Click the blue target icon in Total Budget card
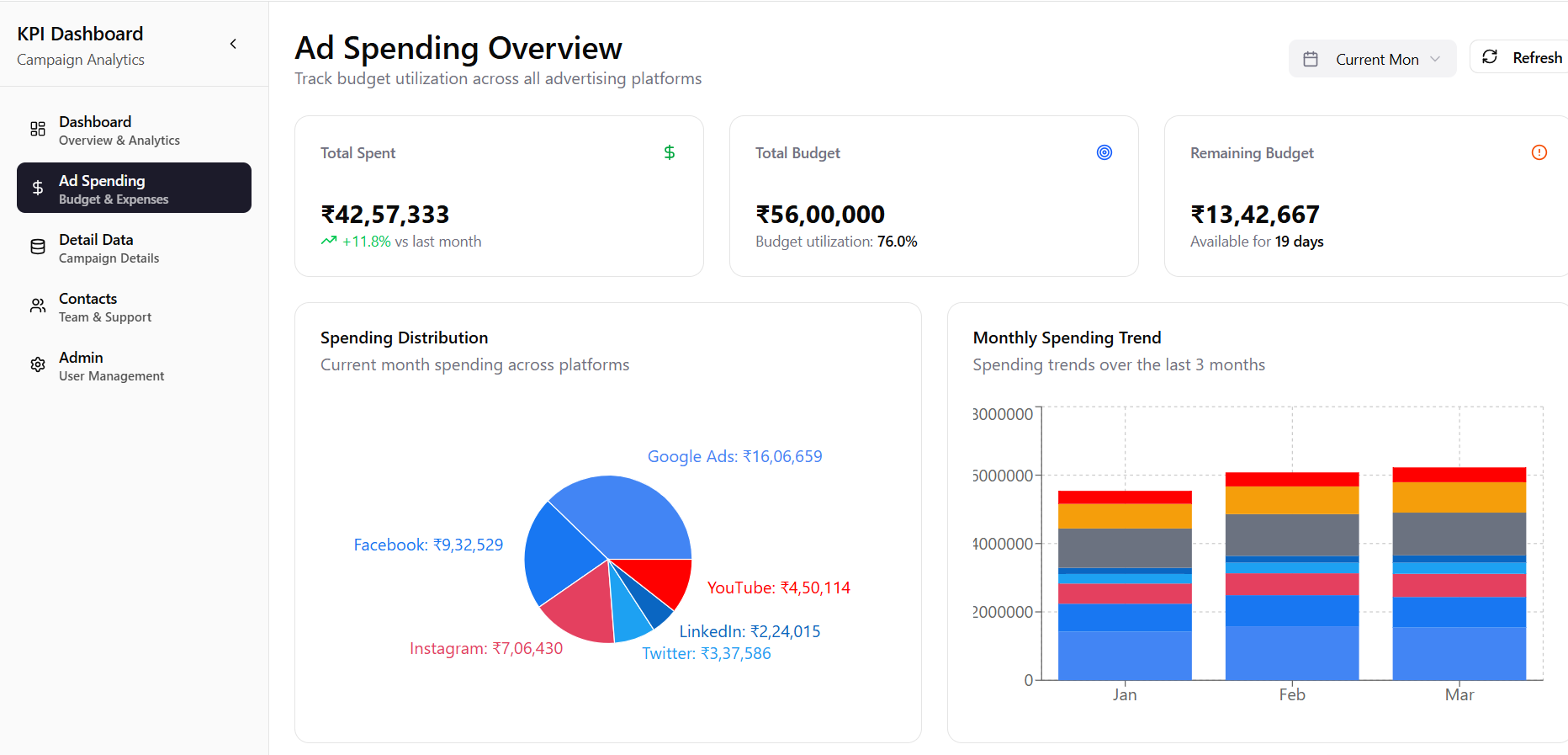1568x755 pixels. point(1104,152)
